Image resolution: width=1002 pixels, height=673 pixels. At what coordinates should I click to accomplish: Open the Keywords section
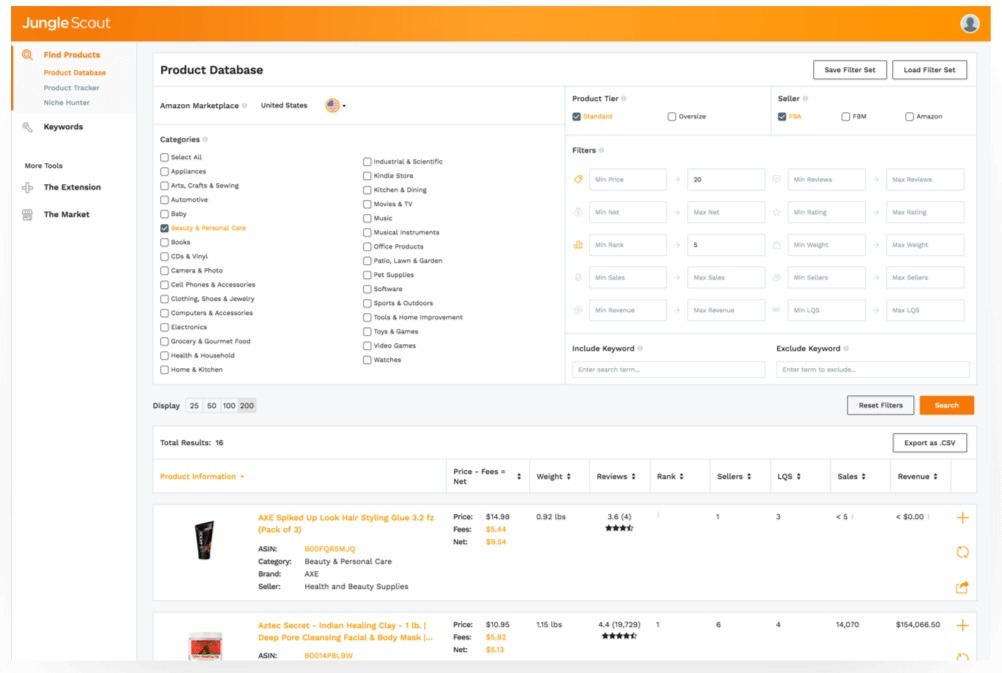[x=63, y=127]
